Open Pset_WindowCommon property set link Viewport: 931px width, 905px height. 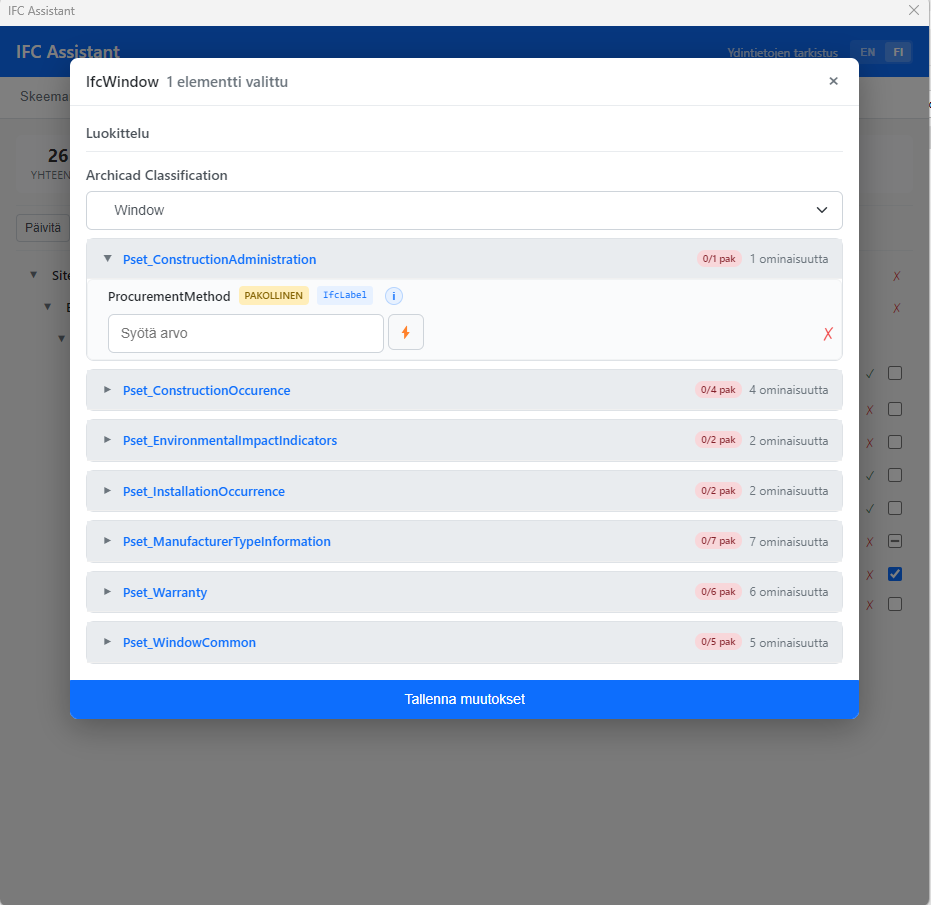(189, 642)
